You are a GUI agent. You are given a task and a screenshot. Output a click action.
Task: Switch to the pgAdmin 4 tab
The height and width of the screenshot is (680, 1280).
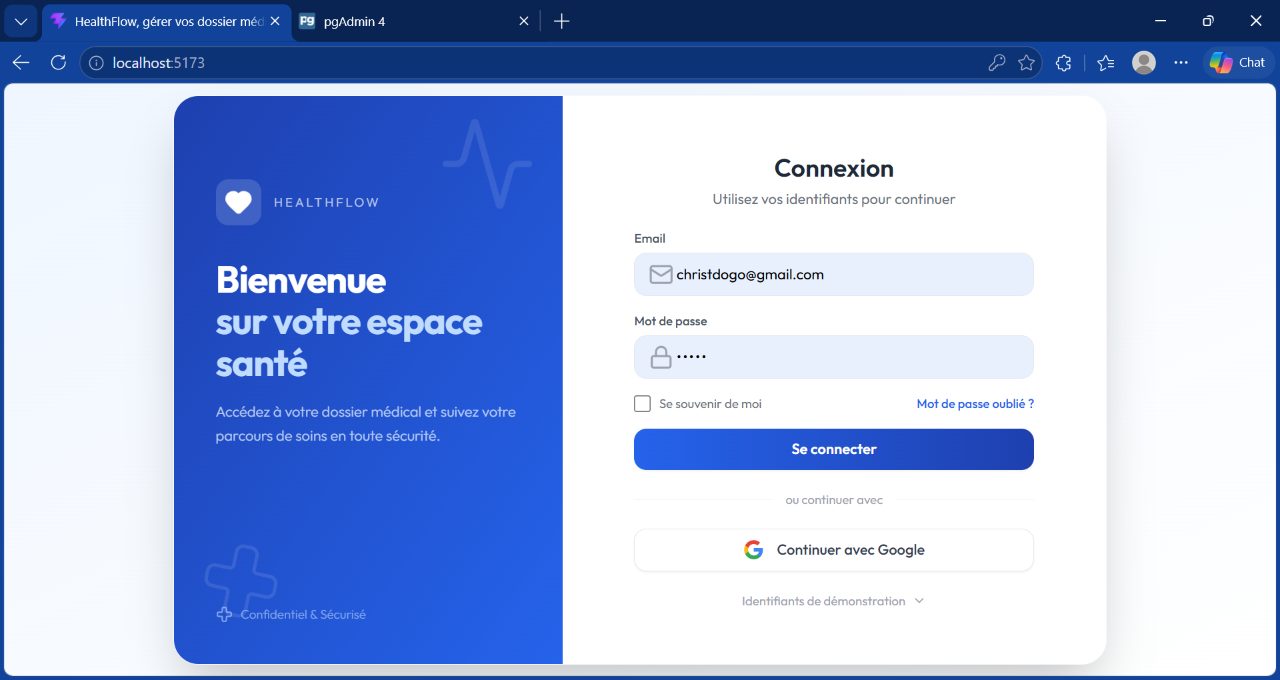pos(415,21)
